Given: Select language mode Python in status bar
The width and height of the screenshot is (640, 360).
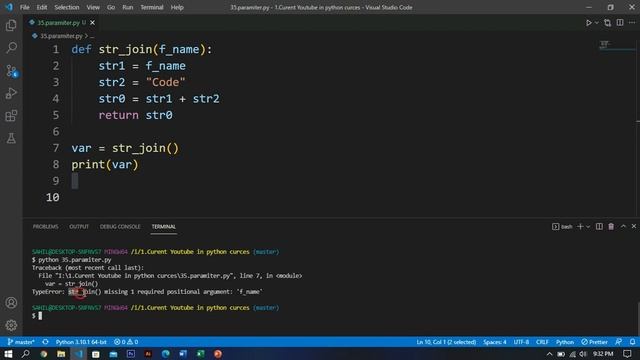Looking at the screenshot, I should [565, 342].
